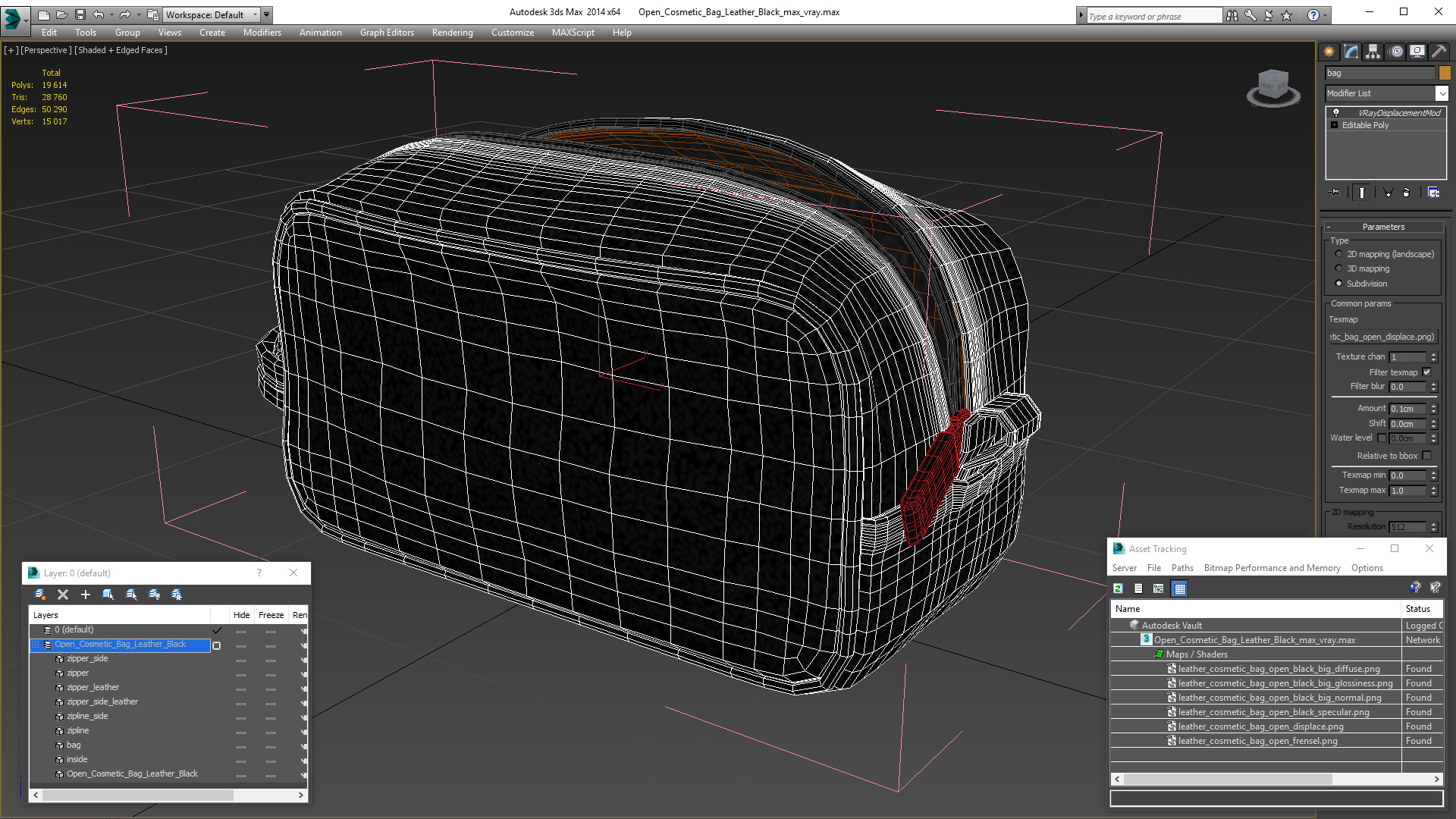This screenshot has width=1456, height=819.
Task: Toggle VRayDisplacementMod lightbulb visibility
Action: [x=1336, y=113]
